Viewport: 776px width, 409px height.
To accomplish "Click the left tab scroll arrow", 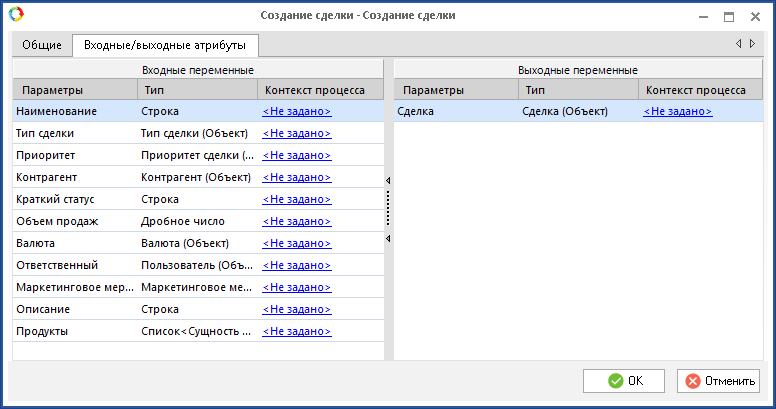I will [x=738, y=44].
